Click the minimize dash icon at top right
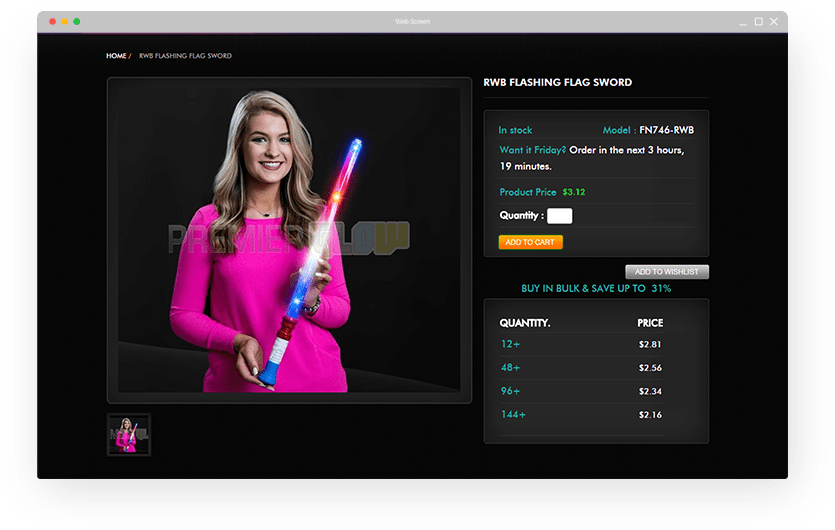 tap(743, 21)
